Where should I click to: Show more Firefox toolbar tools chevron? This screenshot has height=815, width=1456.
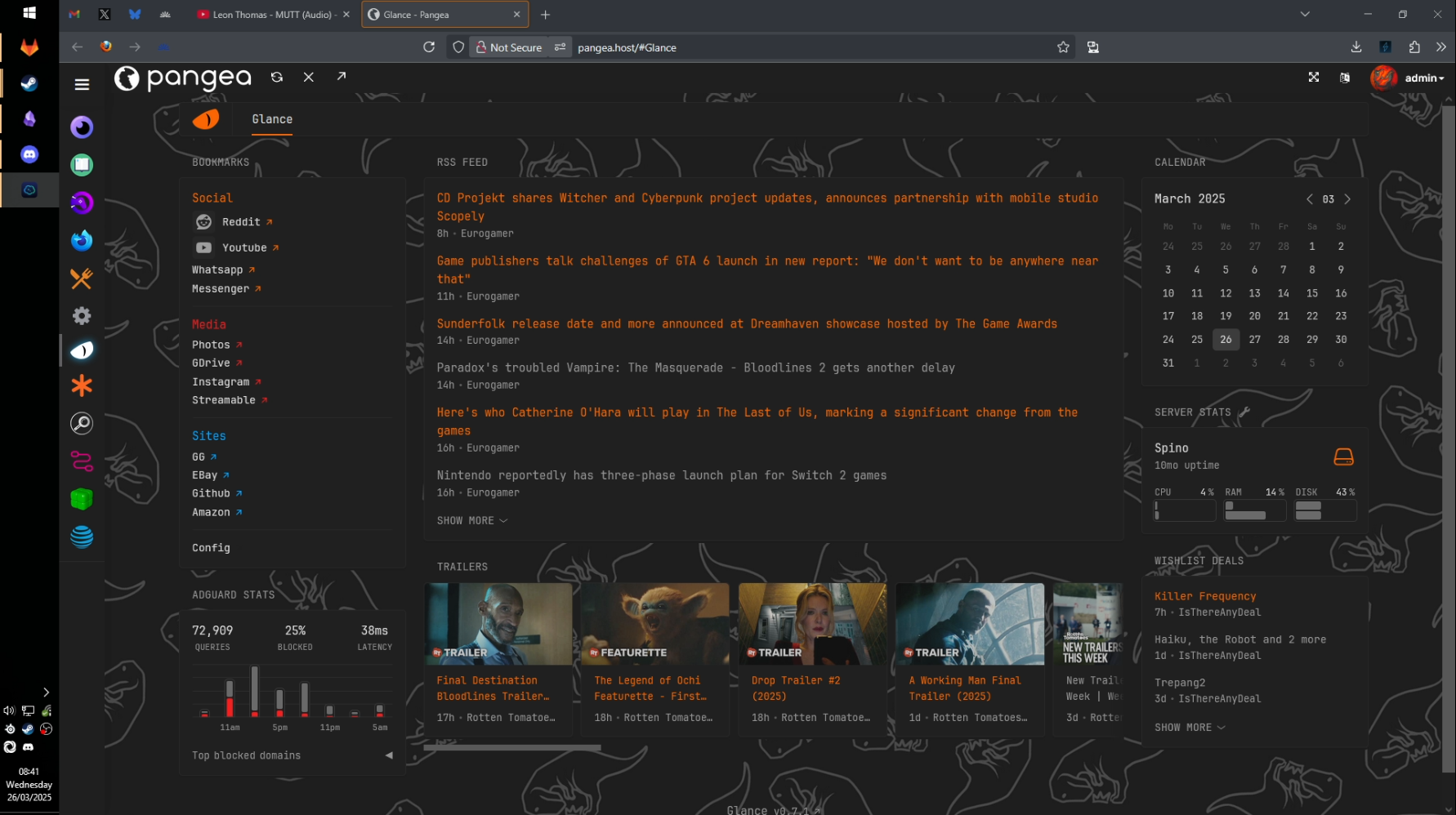click(x=1441, y=47)
